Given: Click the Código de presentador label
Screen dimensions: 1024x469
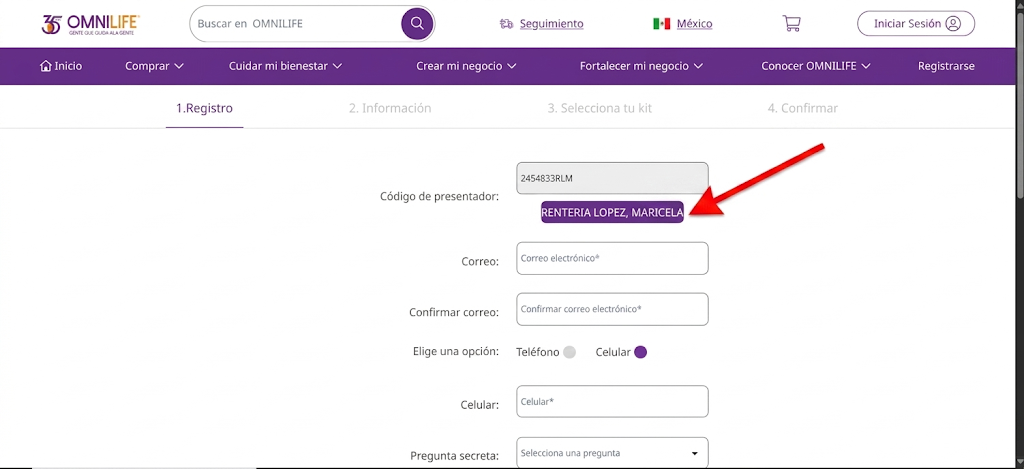Looking at the screenshot, I should pyautogui.click(x=440, y=196).
